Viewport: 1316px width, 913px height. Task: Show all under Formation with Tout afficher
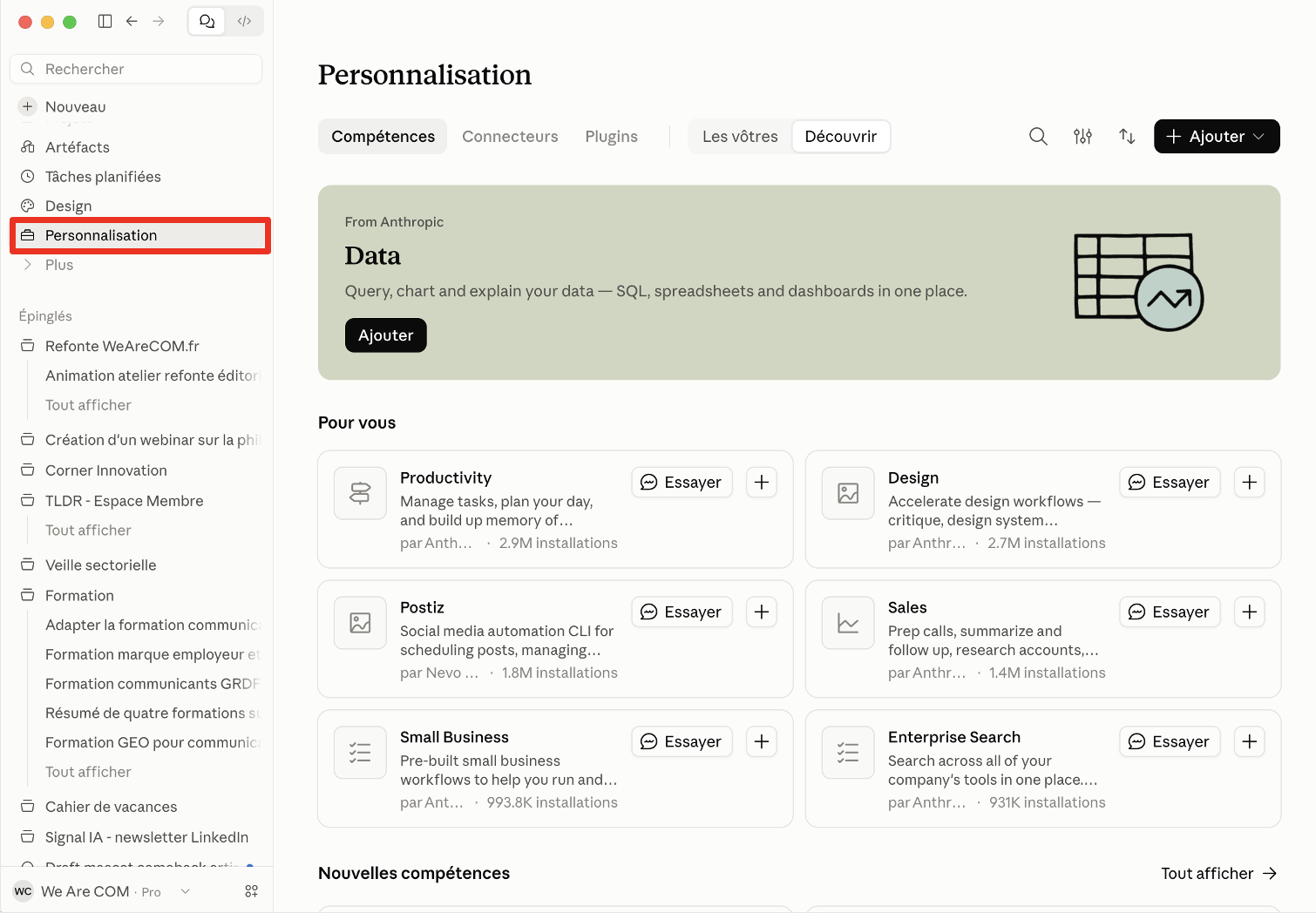pos(88,772)
